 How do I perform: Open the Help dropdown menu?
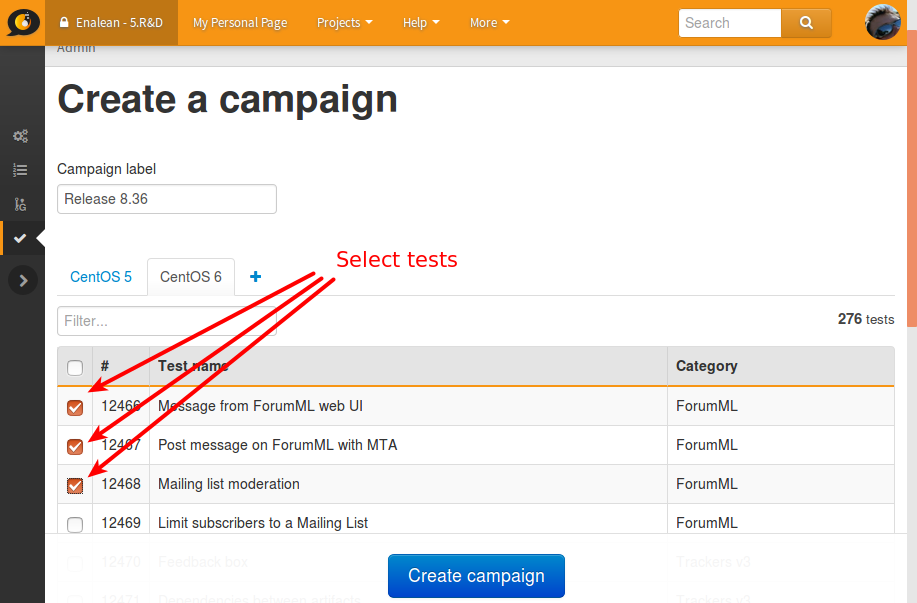coord(421,23)
